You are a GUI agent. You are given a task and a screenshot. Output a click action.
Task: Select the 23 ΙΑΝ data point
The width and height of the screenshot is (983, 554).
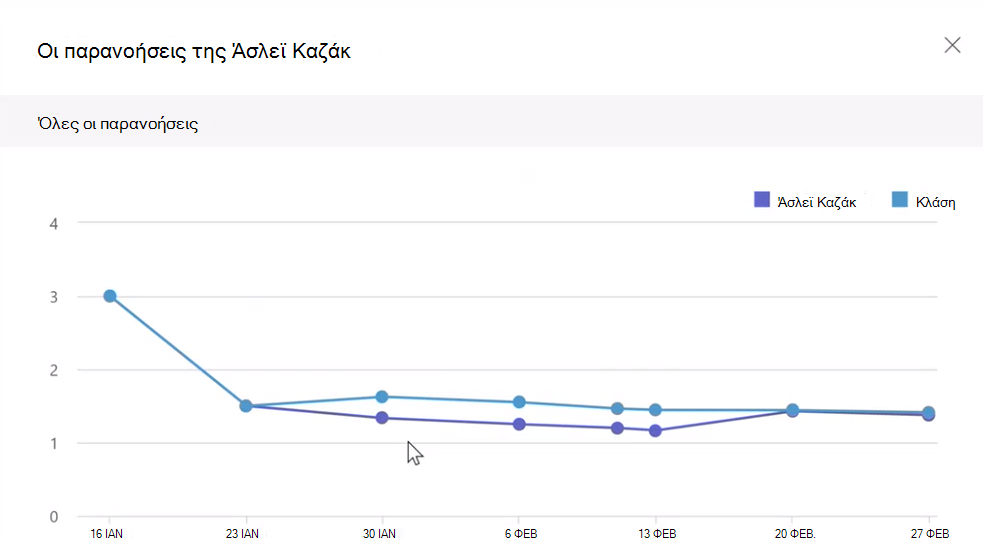pos(246,406)
